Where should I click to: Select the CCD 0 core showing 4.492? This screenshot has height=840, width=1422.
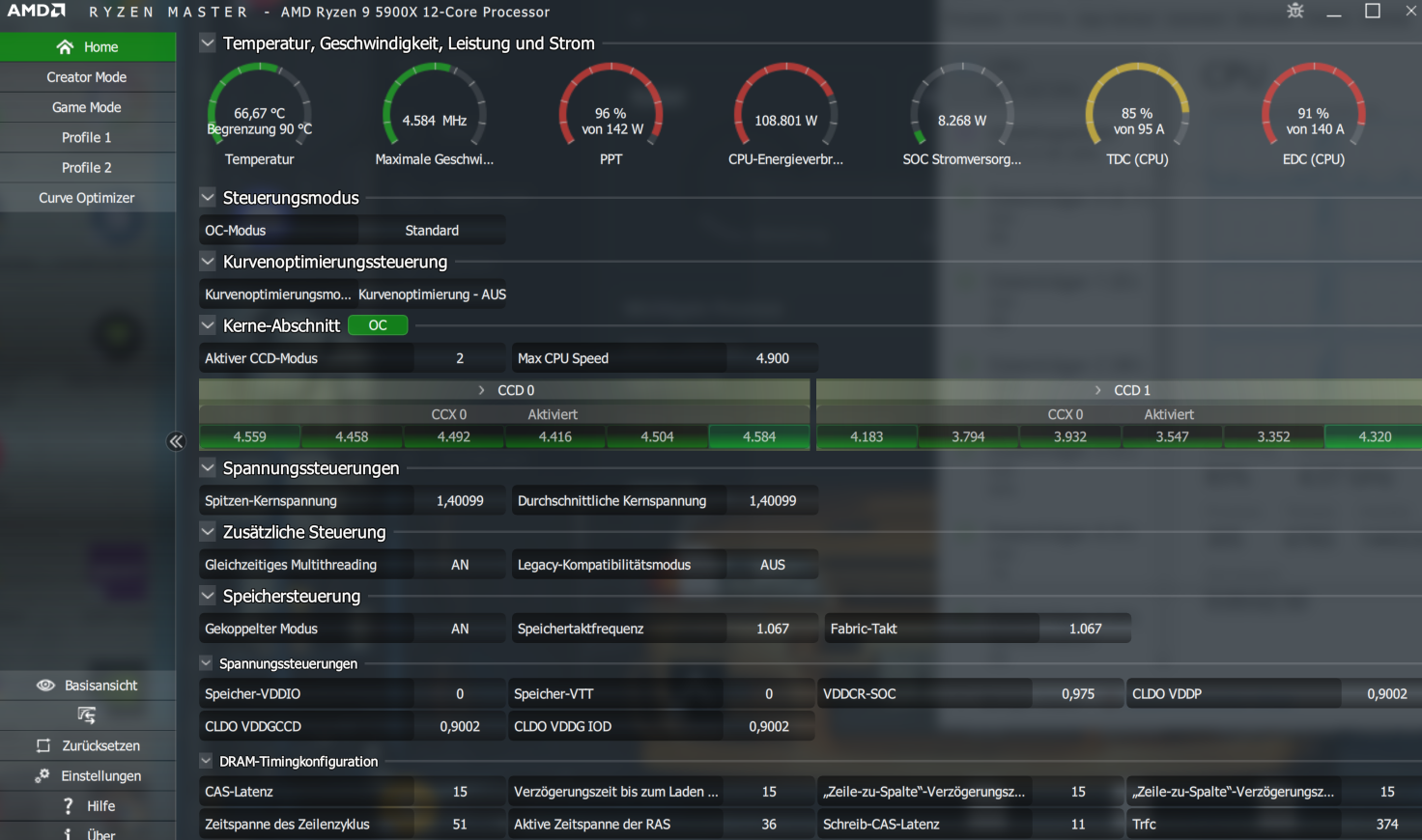tap(454, 437)
